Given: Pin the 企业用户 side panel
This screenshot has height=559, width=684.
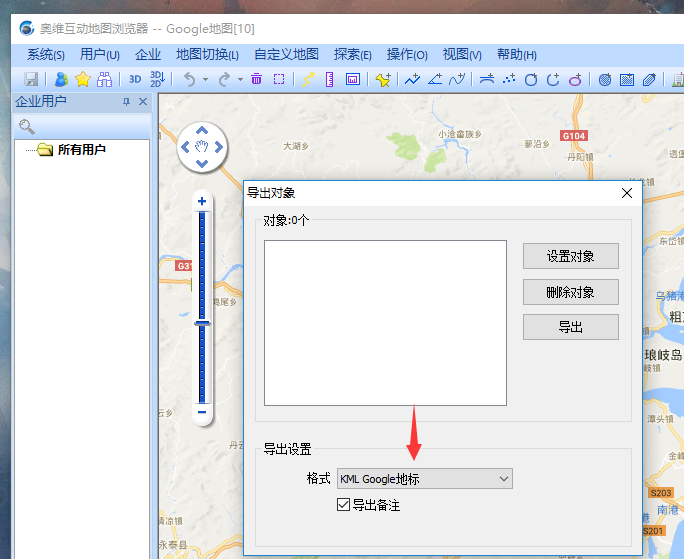Looking at the screenshot, I should 126,102.
